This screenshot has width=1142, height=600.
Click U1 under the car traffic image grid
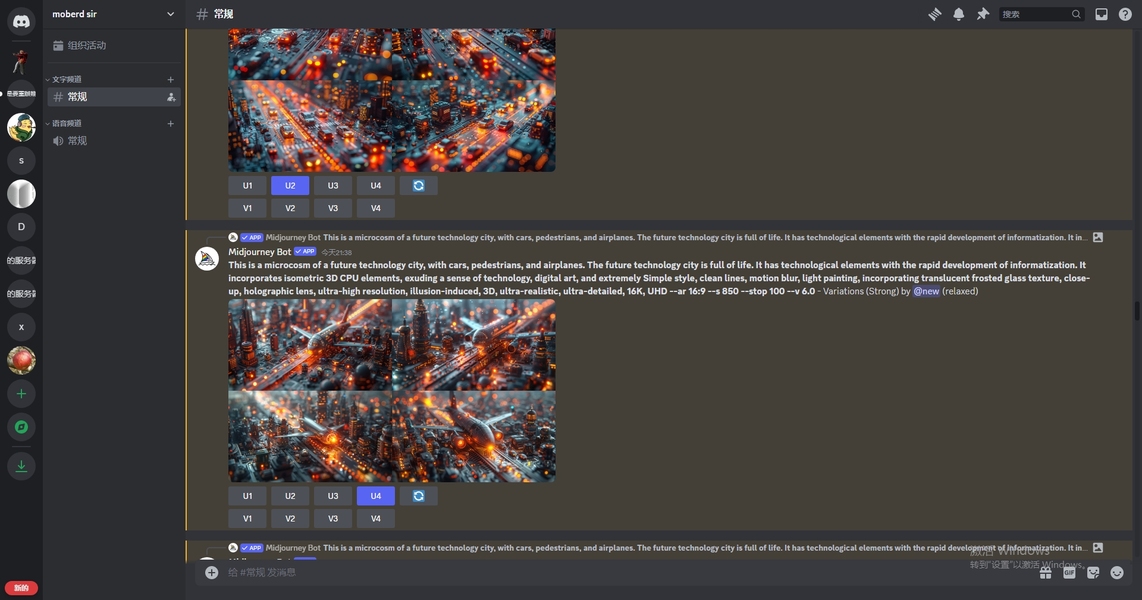click(x=248, y=186)
